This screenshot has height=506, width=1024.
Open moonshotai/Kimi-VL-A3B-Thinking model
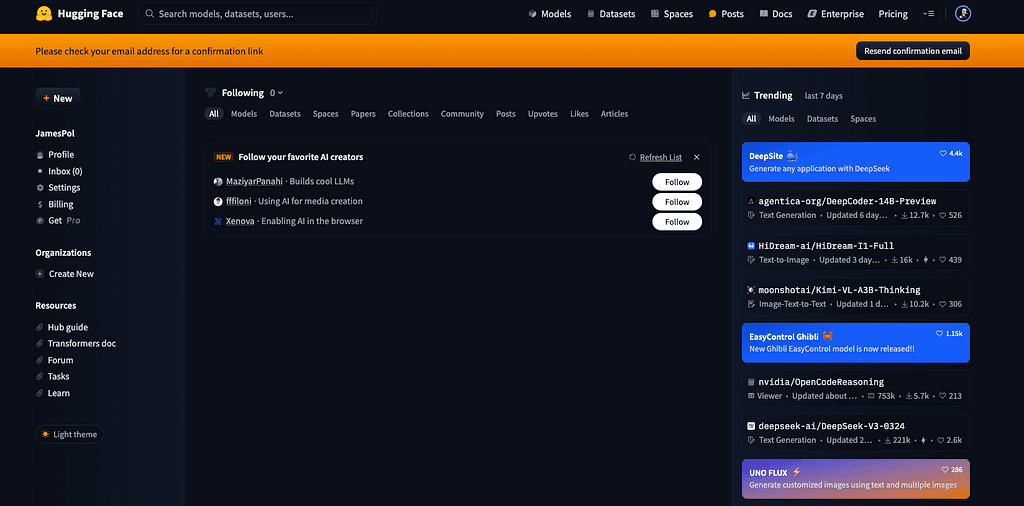856,297
